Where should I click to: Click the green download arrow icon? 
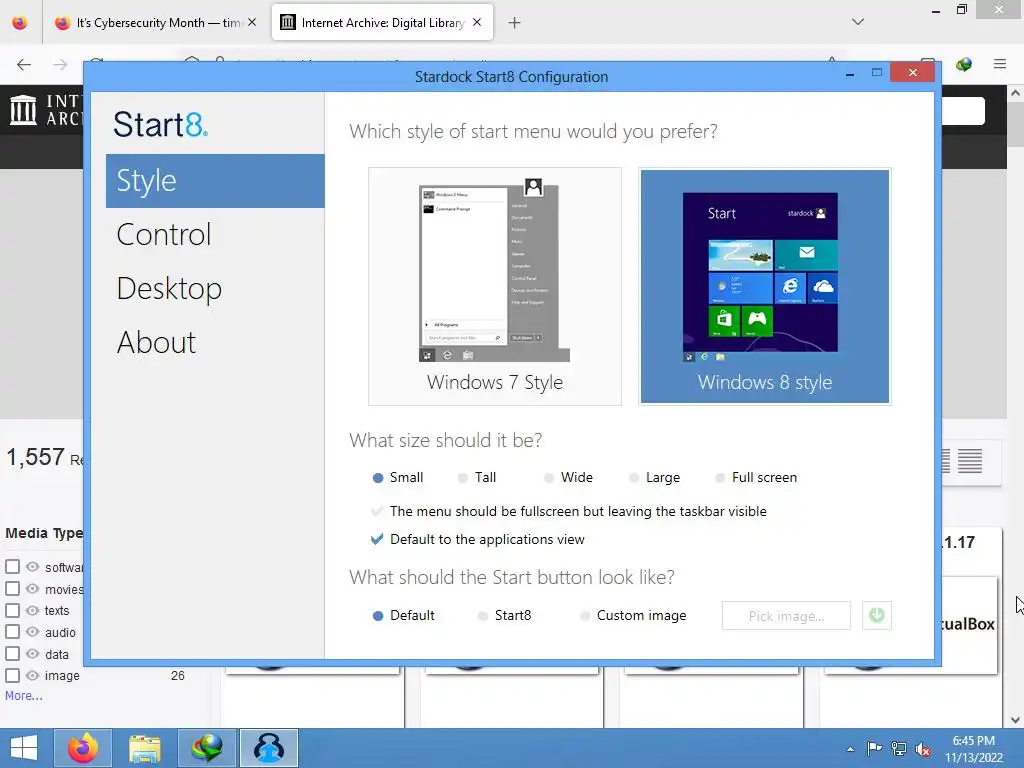point(876,616)
